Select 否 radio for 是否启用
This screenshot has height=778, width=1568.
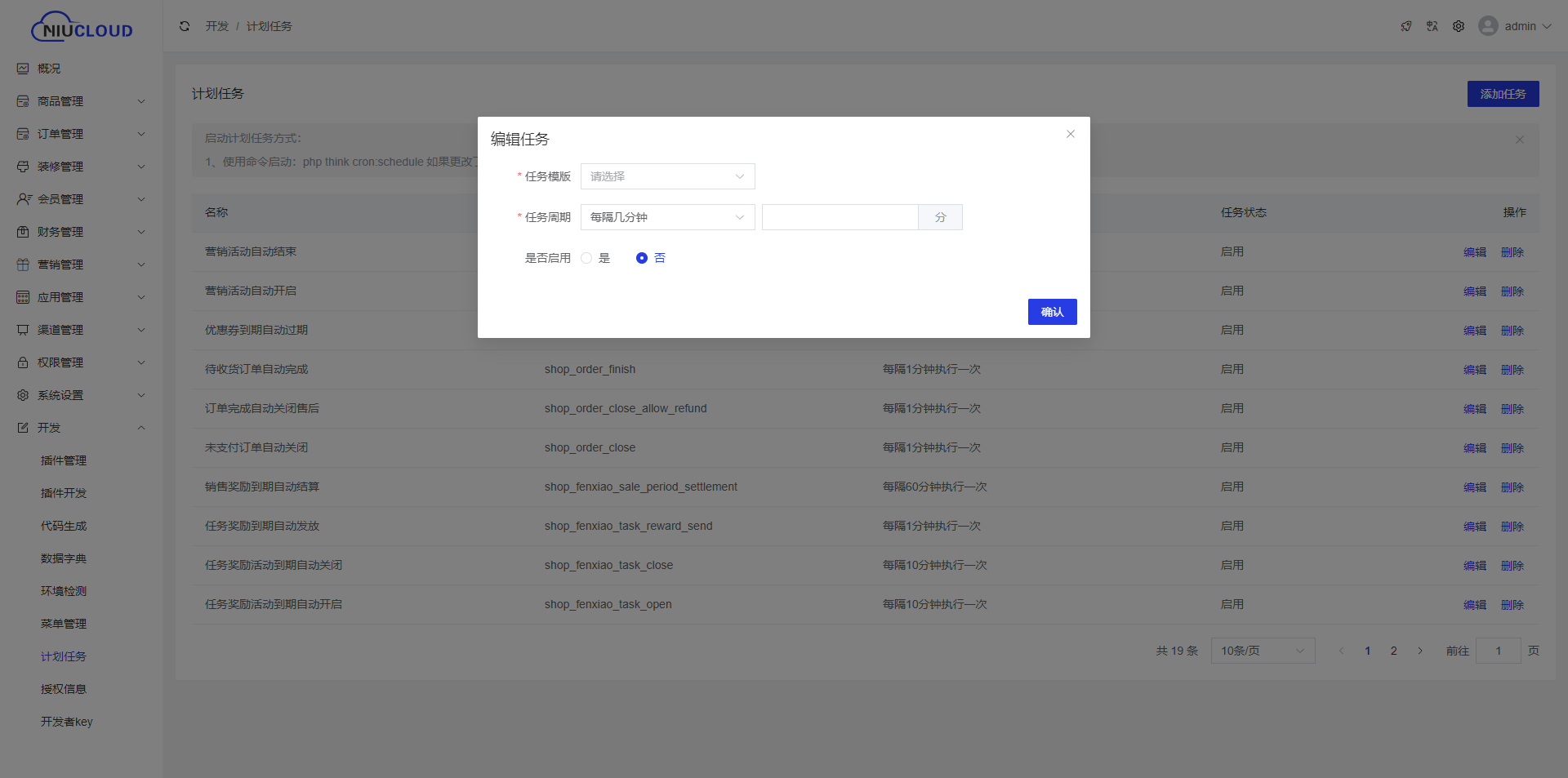[x=642, y=258]
